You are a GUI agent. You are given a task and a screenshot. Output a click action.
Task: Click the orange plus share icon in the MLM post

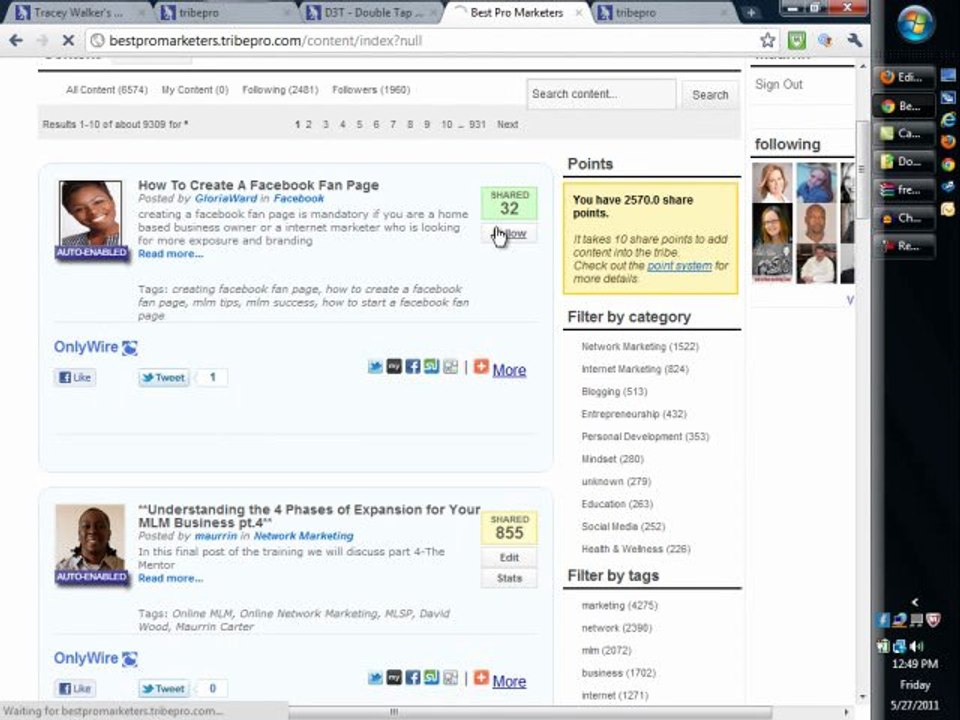(481, 678)
